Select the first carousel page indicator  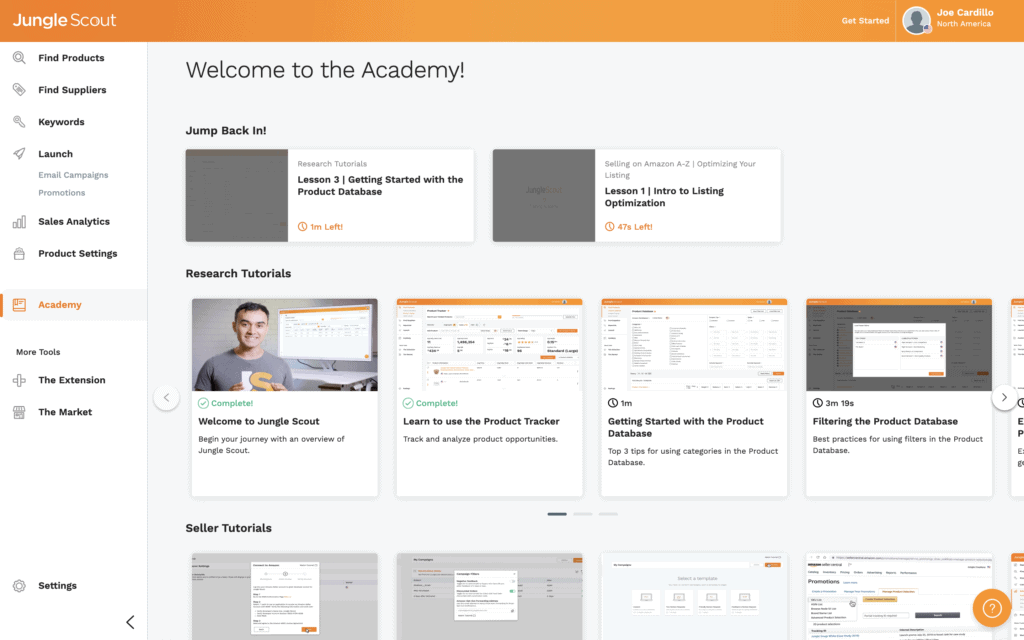(557, 514)
